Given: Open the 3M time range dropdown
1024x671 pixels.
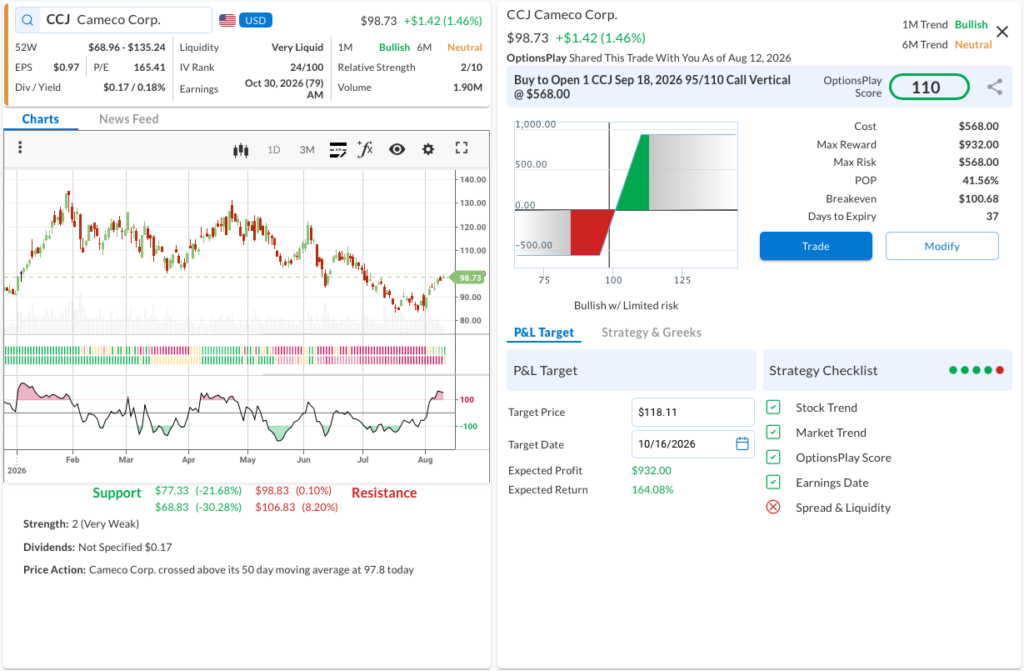Looking at the screenshot, I should tap(307, 150).
